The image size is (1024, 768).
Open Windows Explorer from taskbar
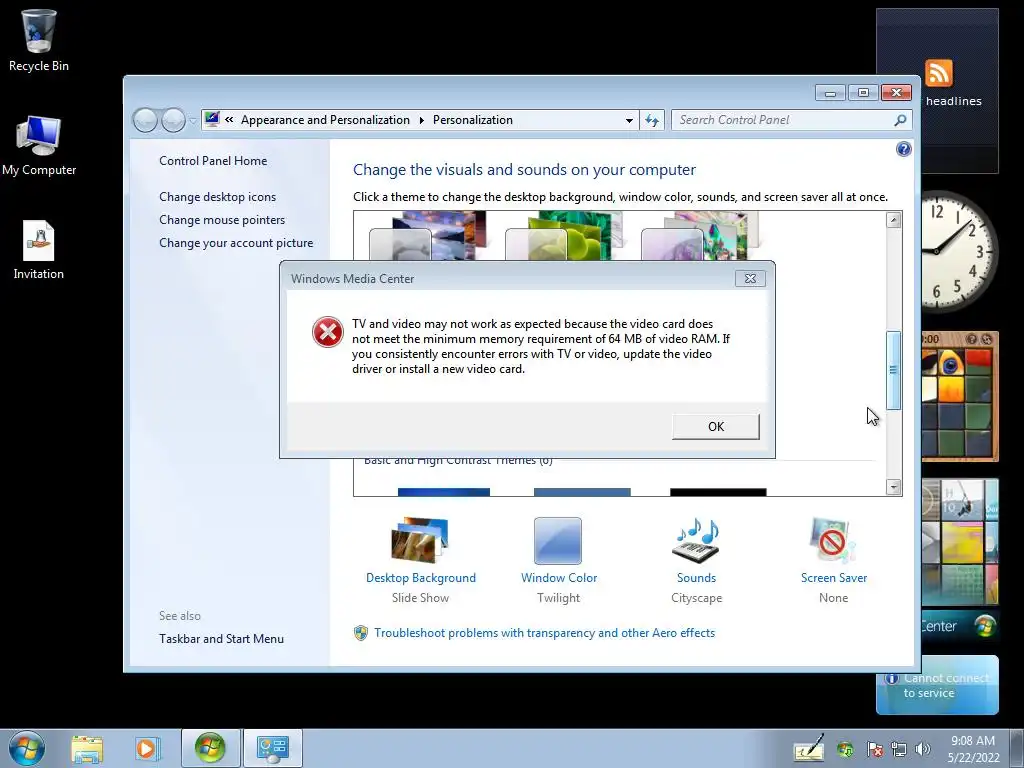pyautogui.click(x=87, y=748)
